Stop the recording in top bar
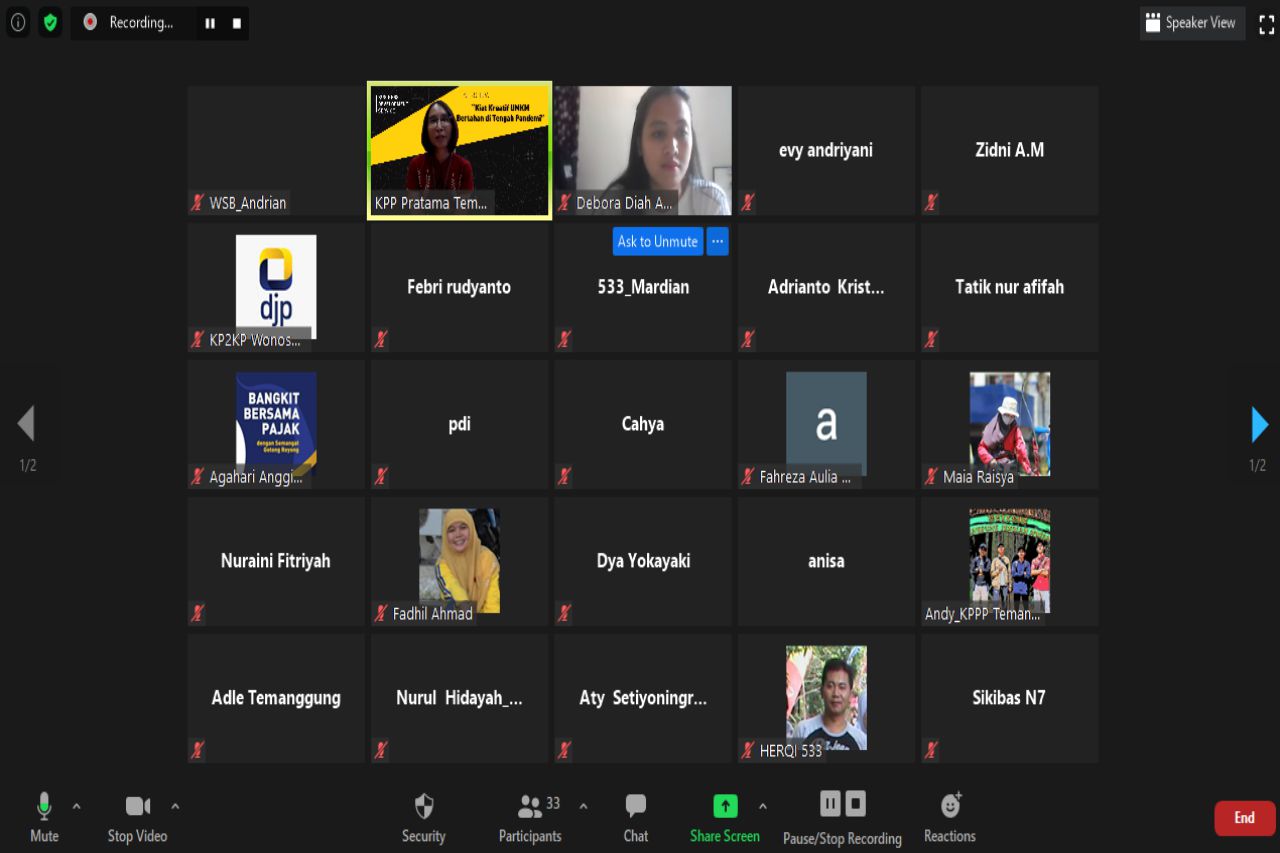 tap(237, 23)
